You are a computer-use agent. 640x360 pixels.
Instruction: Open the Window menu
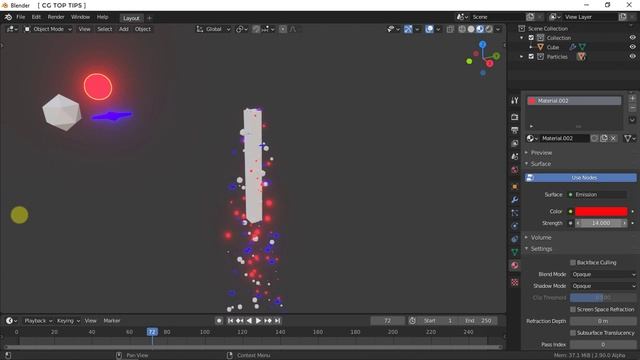(x=80, y=17)
